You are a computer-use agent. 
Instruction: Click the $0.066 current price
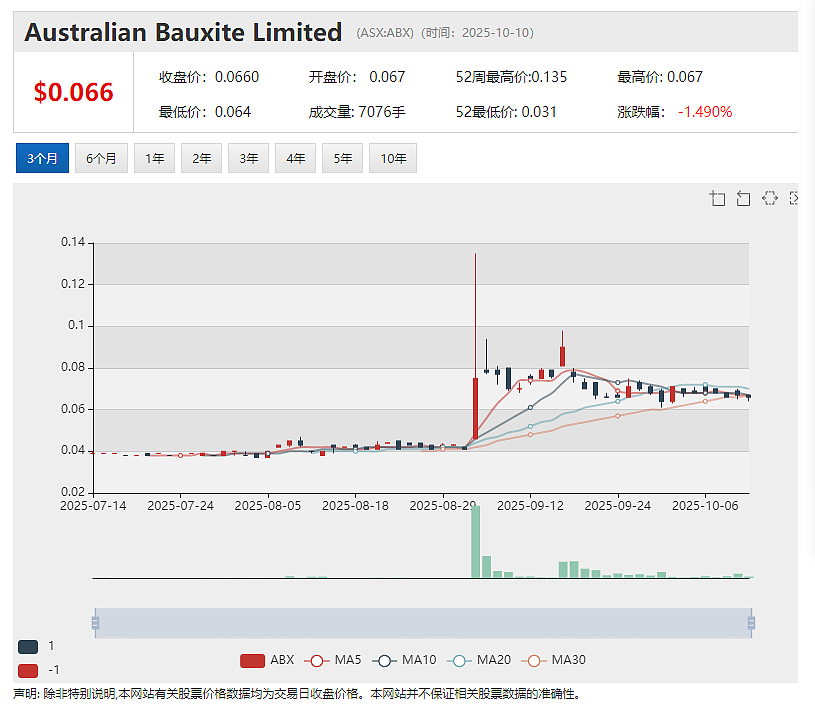[x=73, y=92]
